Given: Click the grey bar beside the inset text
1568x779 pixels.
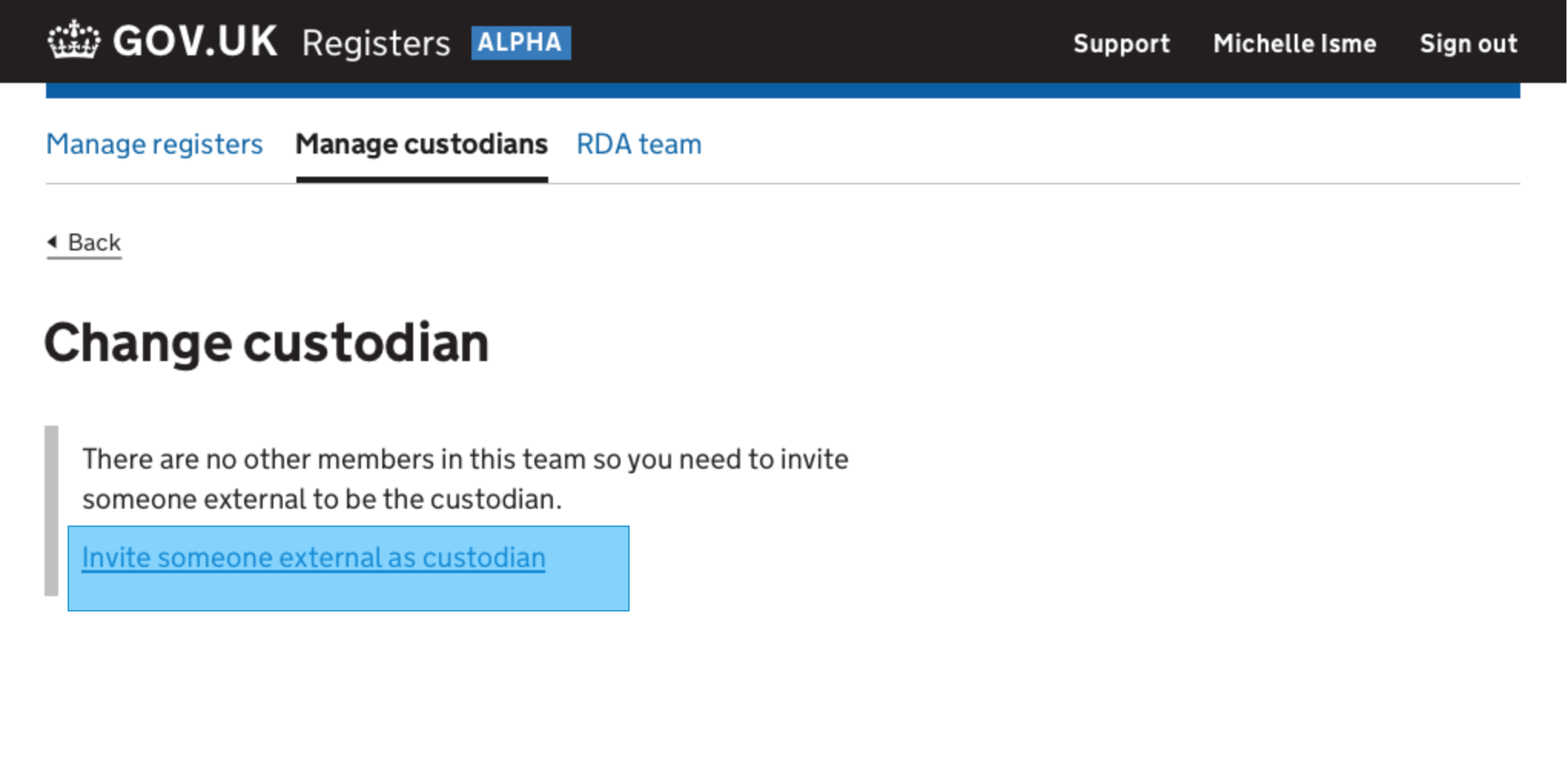Looking at the screenshot, I should [x=51, y=511].
